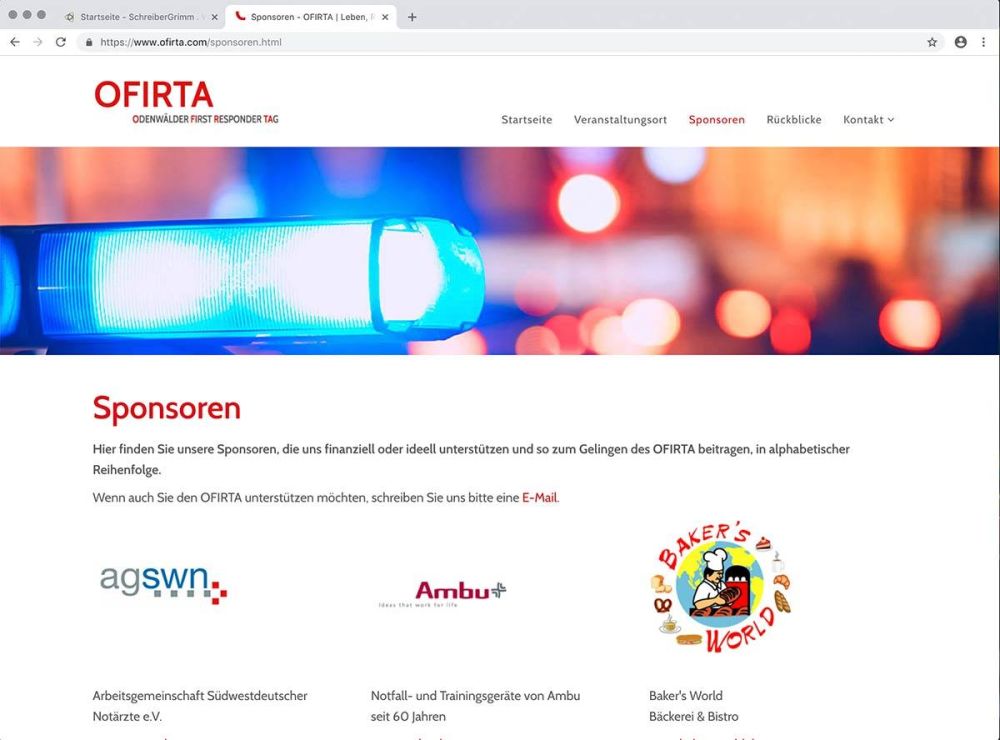Open a new tab with the plus icon
This screenshot has height=740, width=1000.
tap(412, 16)
